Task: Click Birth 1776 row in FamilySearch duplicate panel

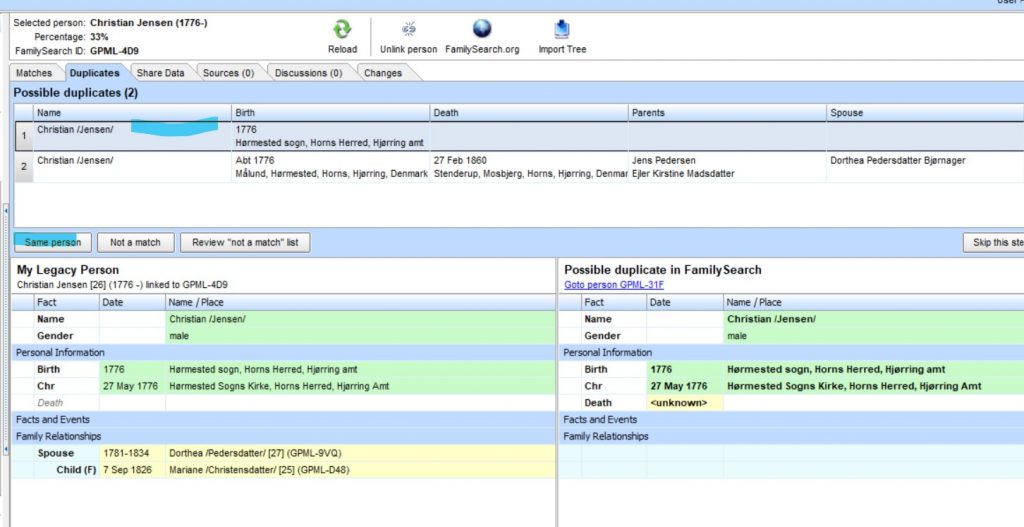Action: (792, 369)
